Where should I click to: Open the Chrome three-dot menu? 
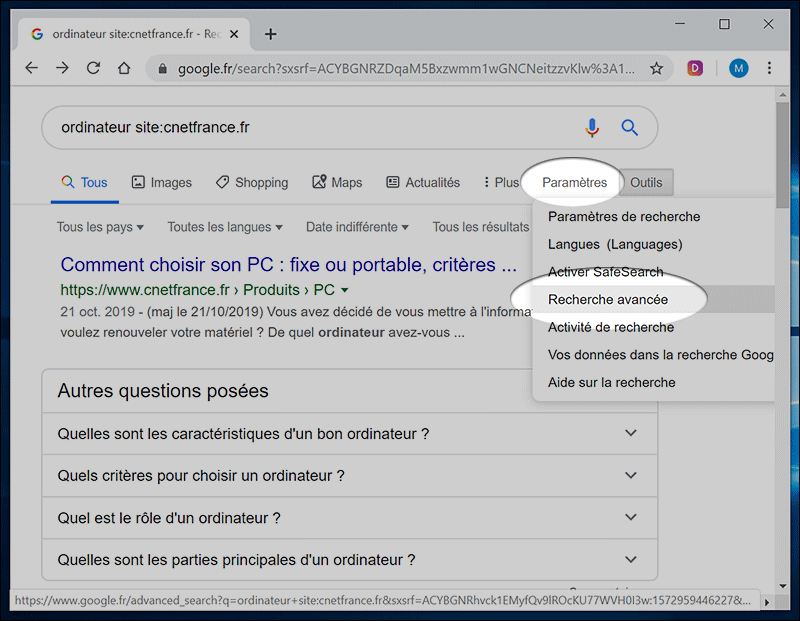tap(769, 68)
